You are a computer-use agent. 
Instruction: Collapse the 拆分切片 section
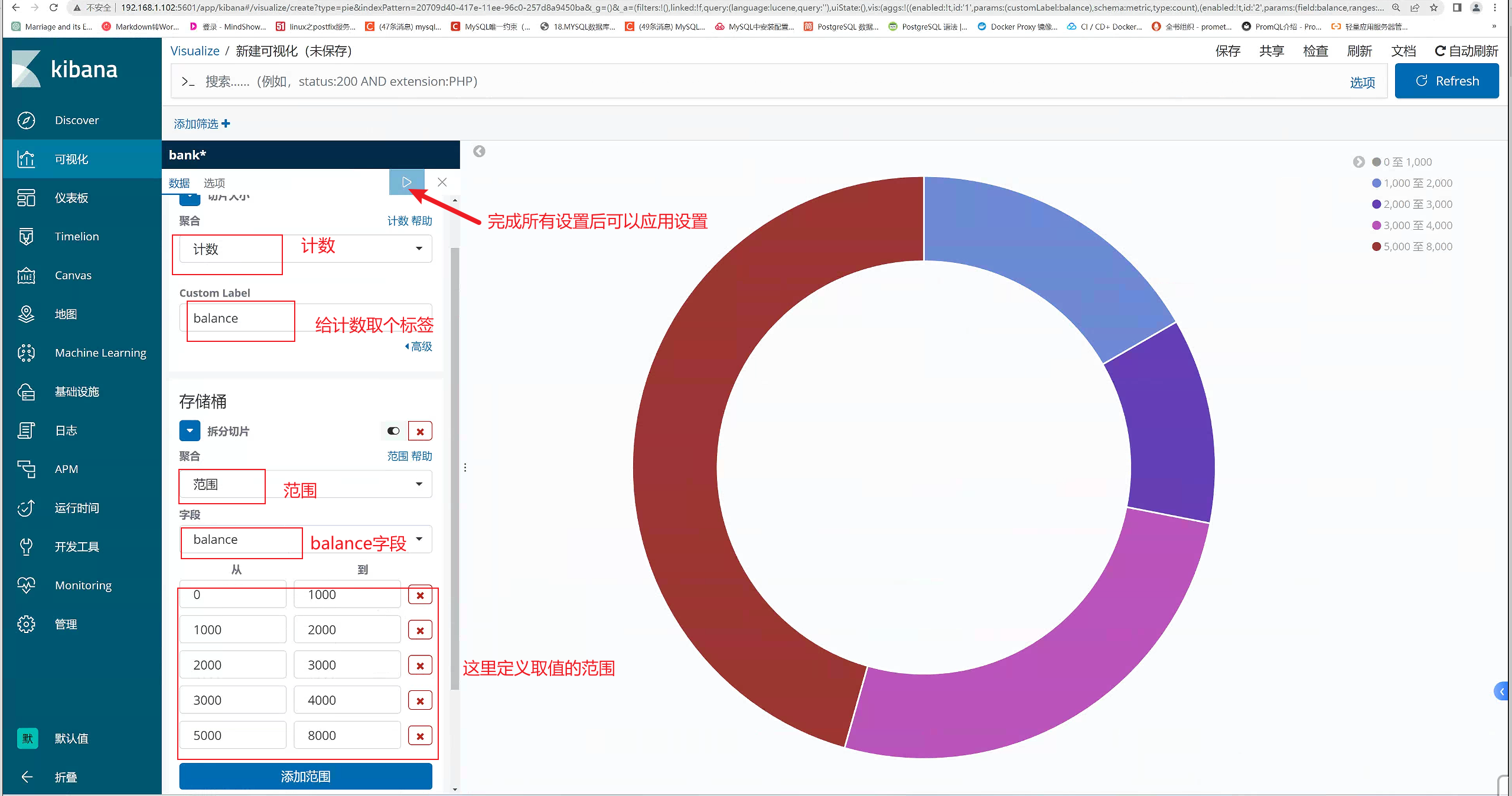tap(190, 431)
